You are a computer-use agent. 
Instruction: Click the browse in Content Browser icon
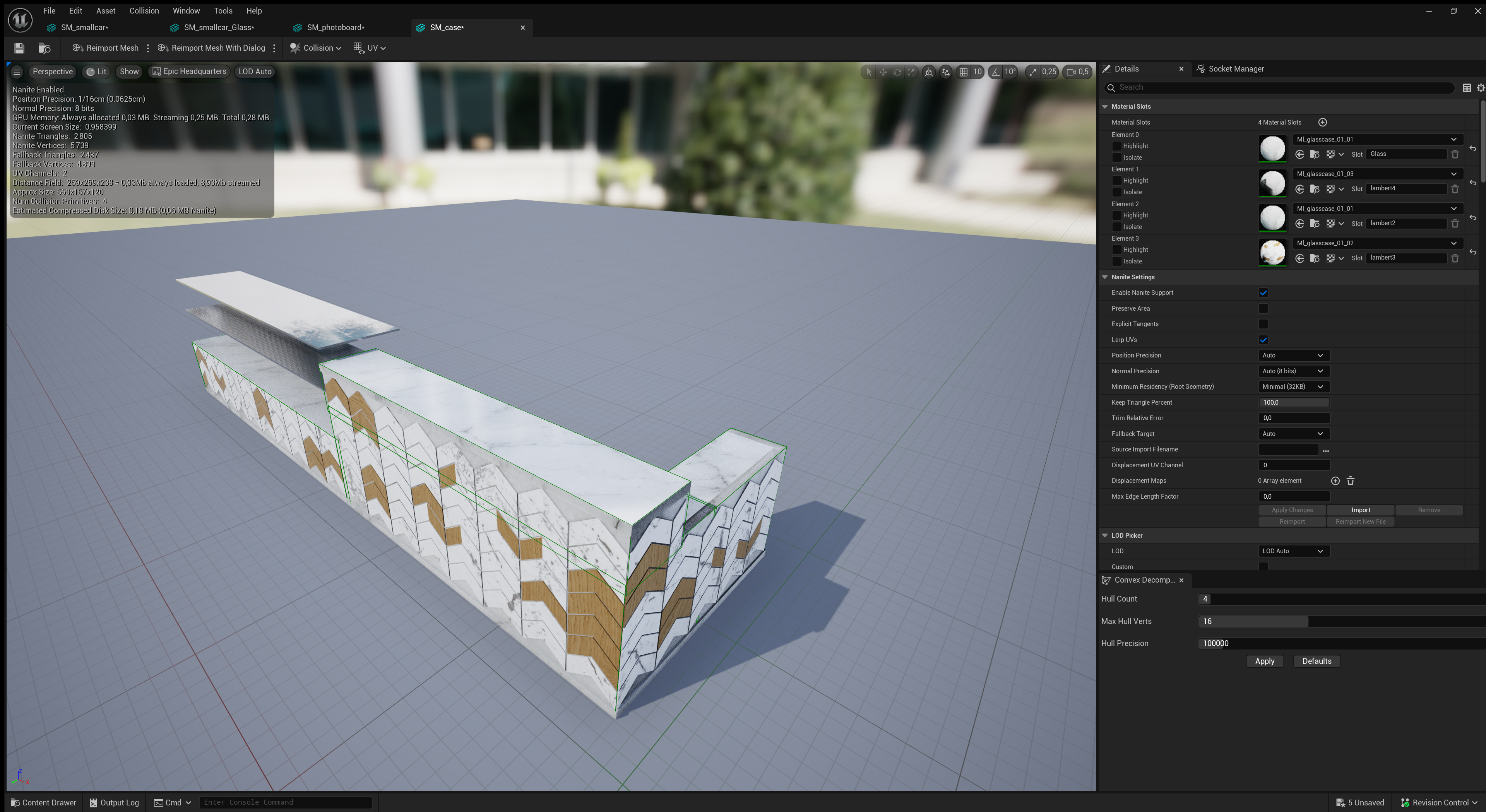click(x=45, y=48)
